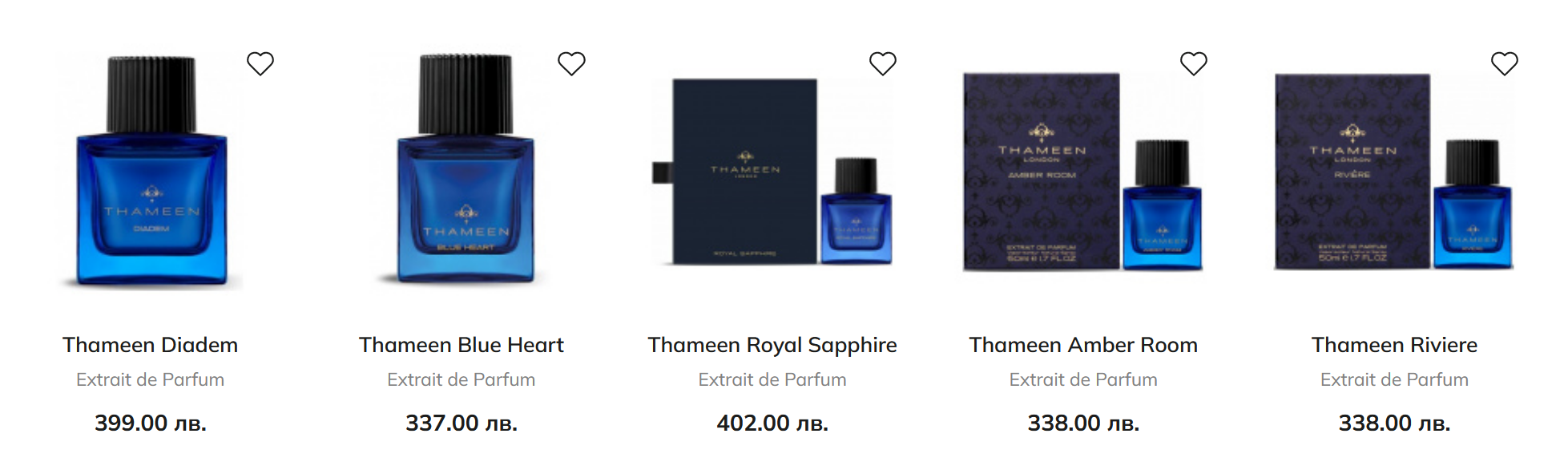Add Thameen Diadem to wishlist heart
Image resolution: width=1568 pixels, height=466 pixels.
pos(260,63)
